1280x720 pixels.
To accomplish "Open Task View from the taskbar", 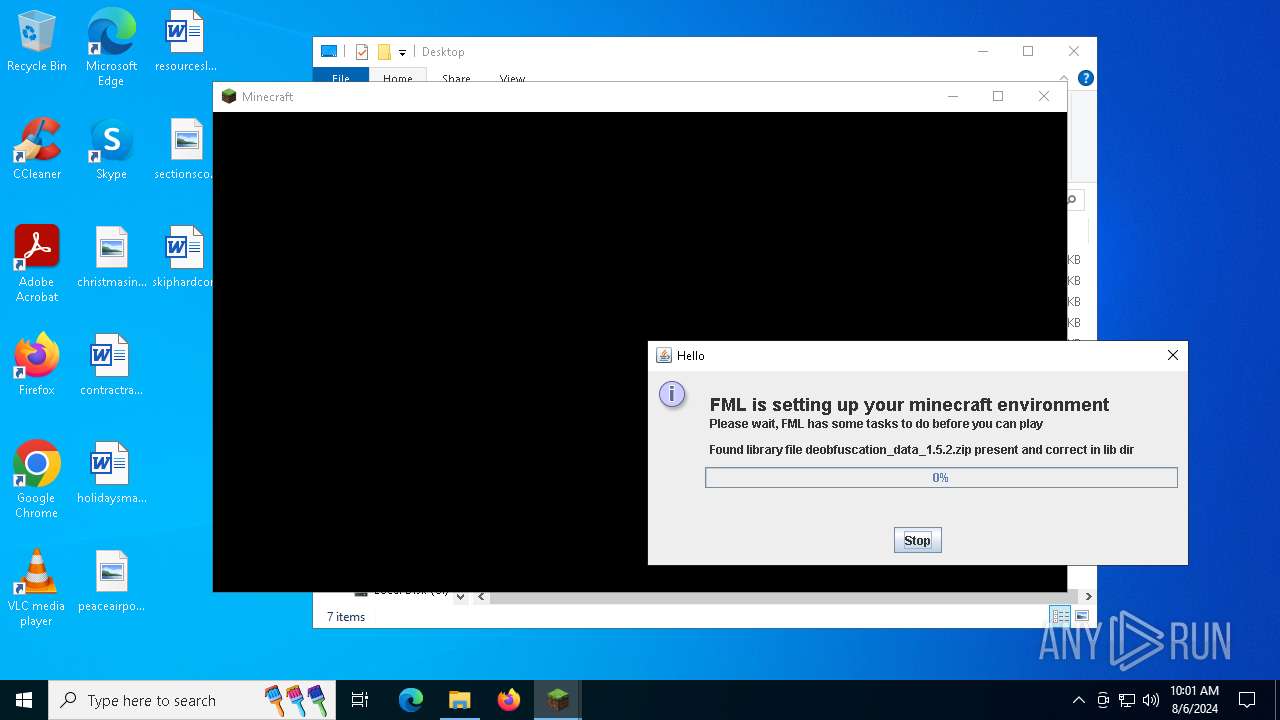I will (x=360, y=700).
